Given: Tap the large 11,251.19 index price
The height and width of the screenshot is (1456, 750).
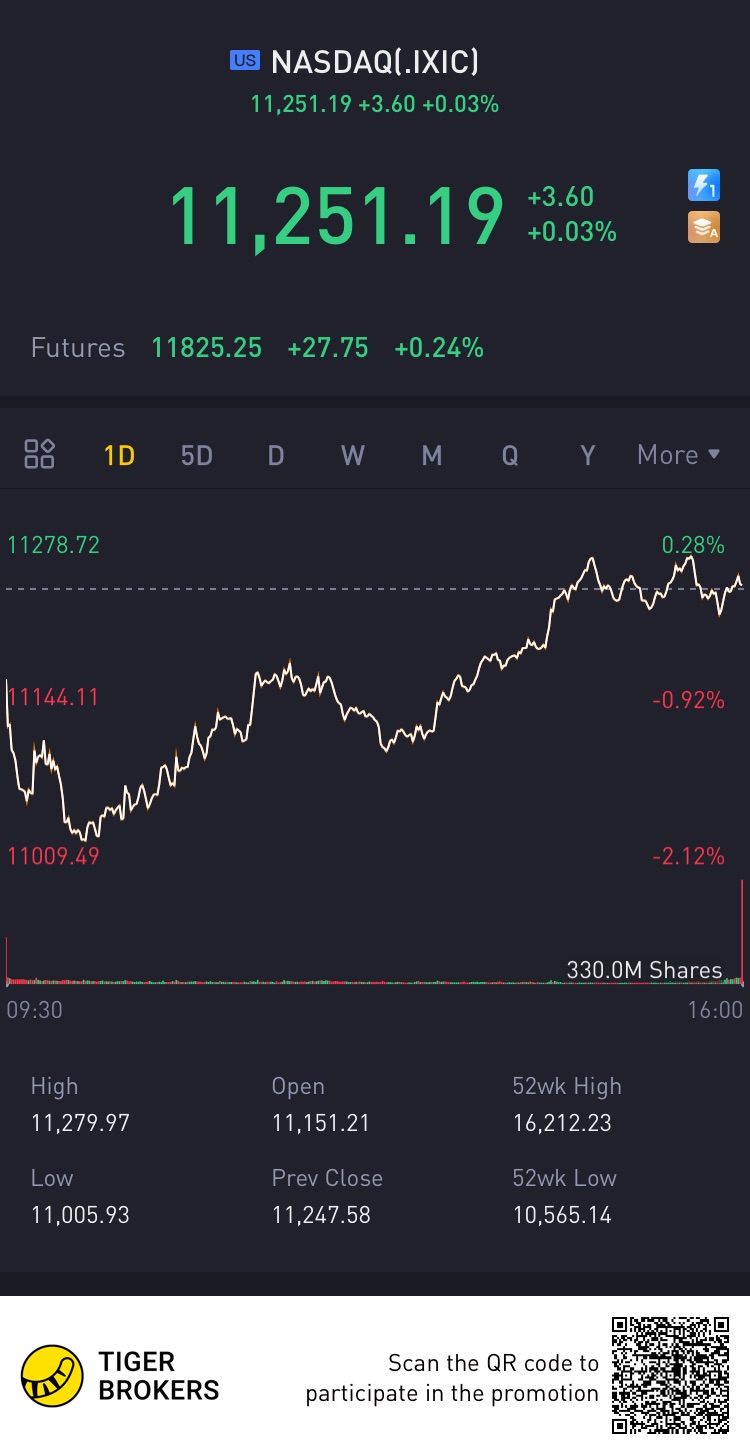Looking at the screenshot, I should coord(336,216).
